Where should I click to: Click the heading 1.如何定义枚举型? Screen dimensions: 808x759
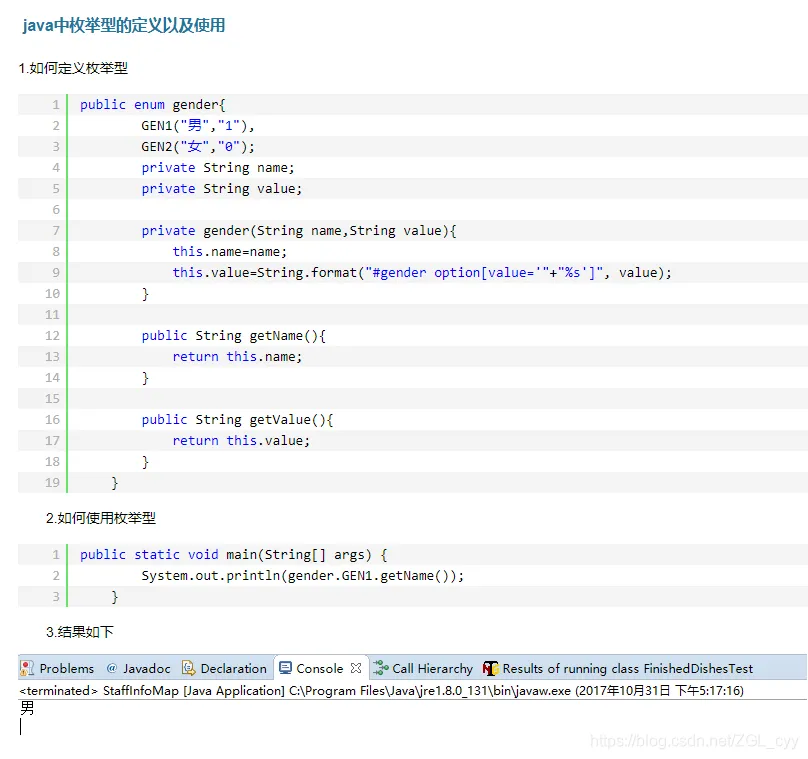pos(73,68)
